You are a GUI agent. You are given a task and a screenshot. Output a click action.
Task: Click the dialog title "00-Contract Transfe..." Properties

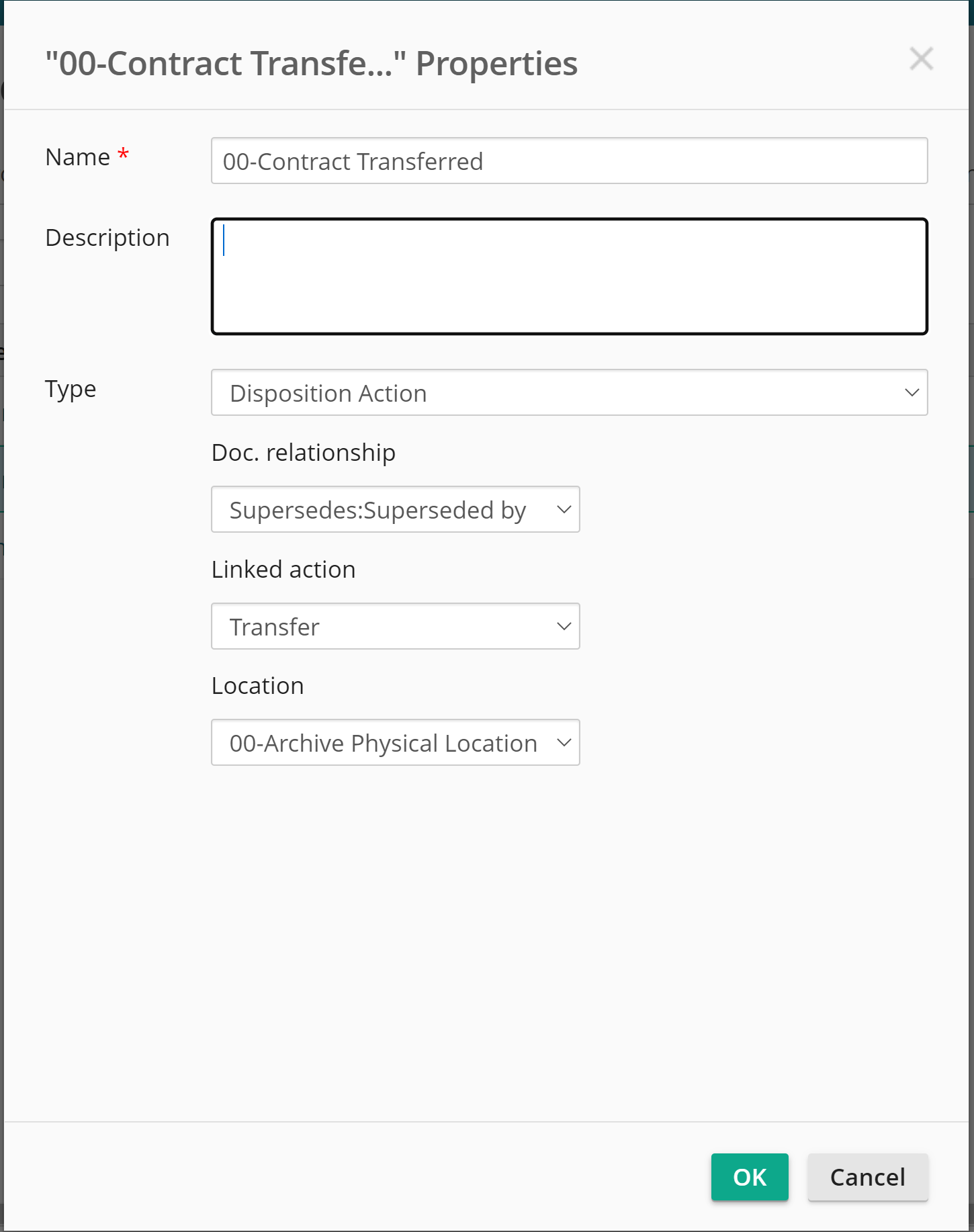[x=311, y=64]
